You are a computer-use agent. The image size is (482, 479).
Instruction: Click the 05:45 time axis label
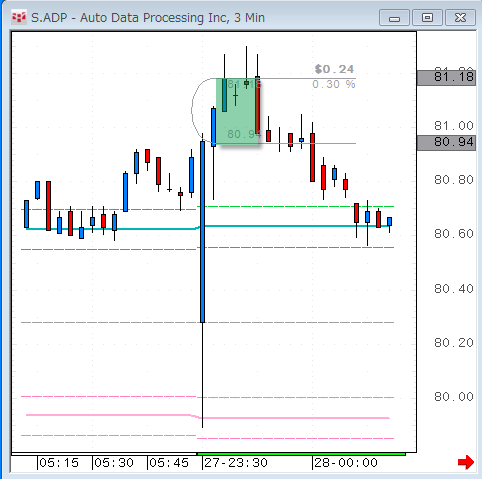coord(169,463)
